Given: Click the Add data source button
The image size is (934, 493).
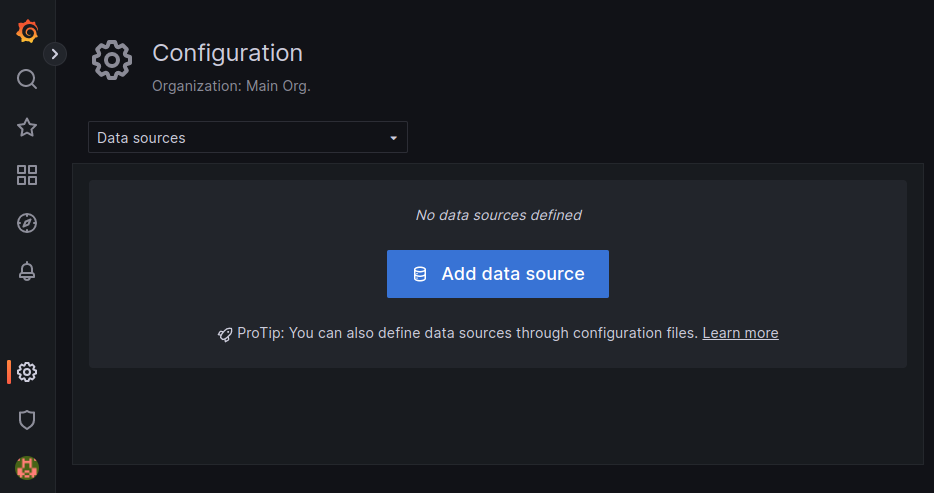Looking at the screenshot, I should click(x=498, y=274).
